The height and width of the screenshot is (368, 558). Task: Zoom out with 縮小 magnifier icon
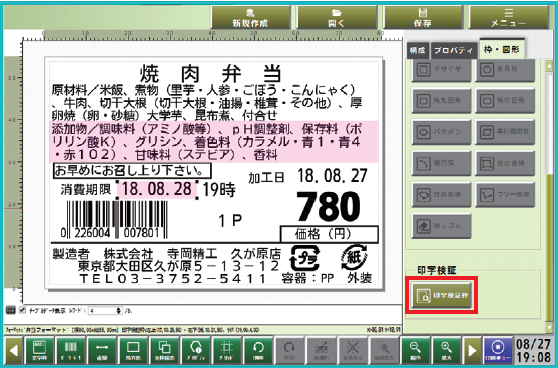click(x=415, y=351)
